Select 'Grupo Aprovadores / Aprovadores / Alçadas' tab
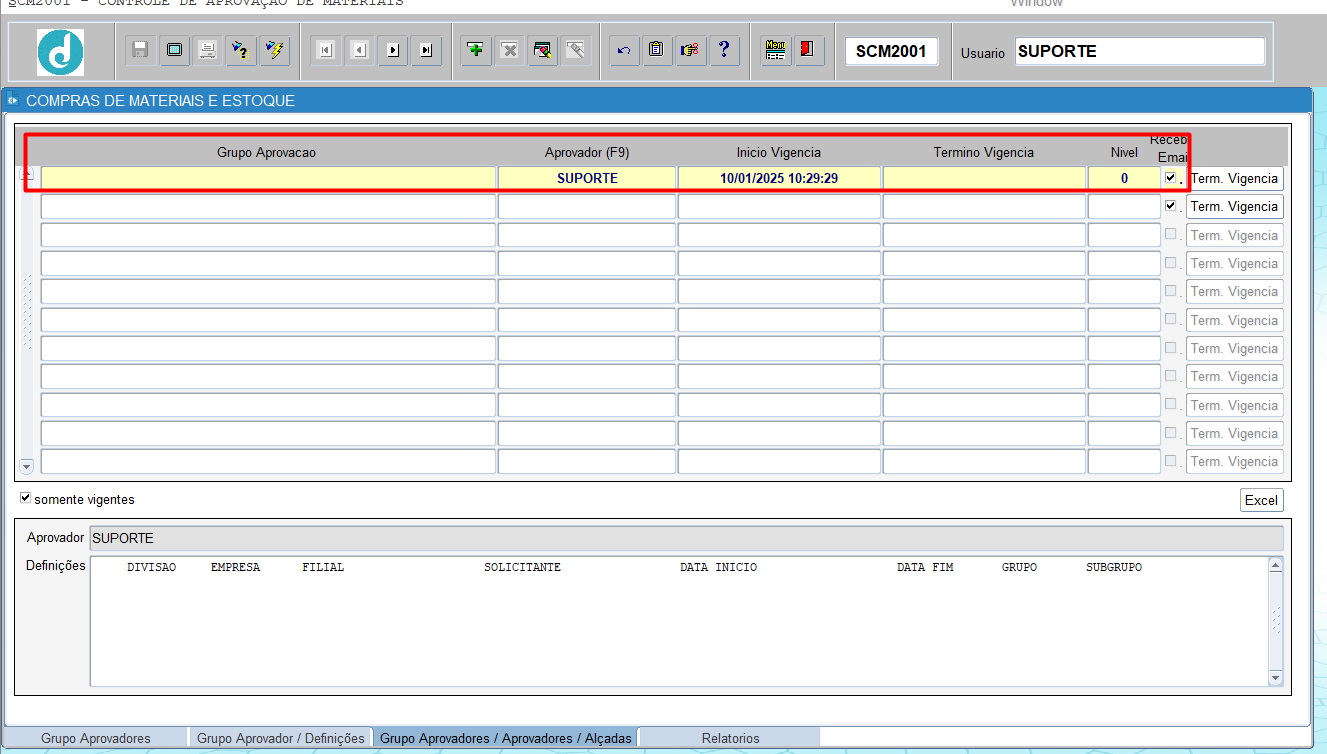The width and height of the screenshot is (1327, 754). pos(506,738)
